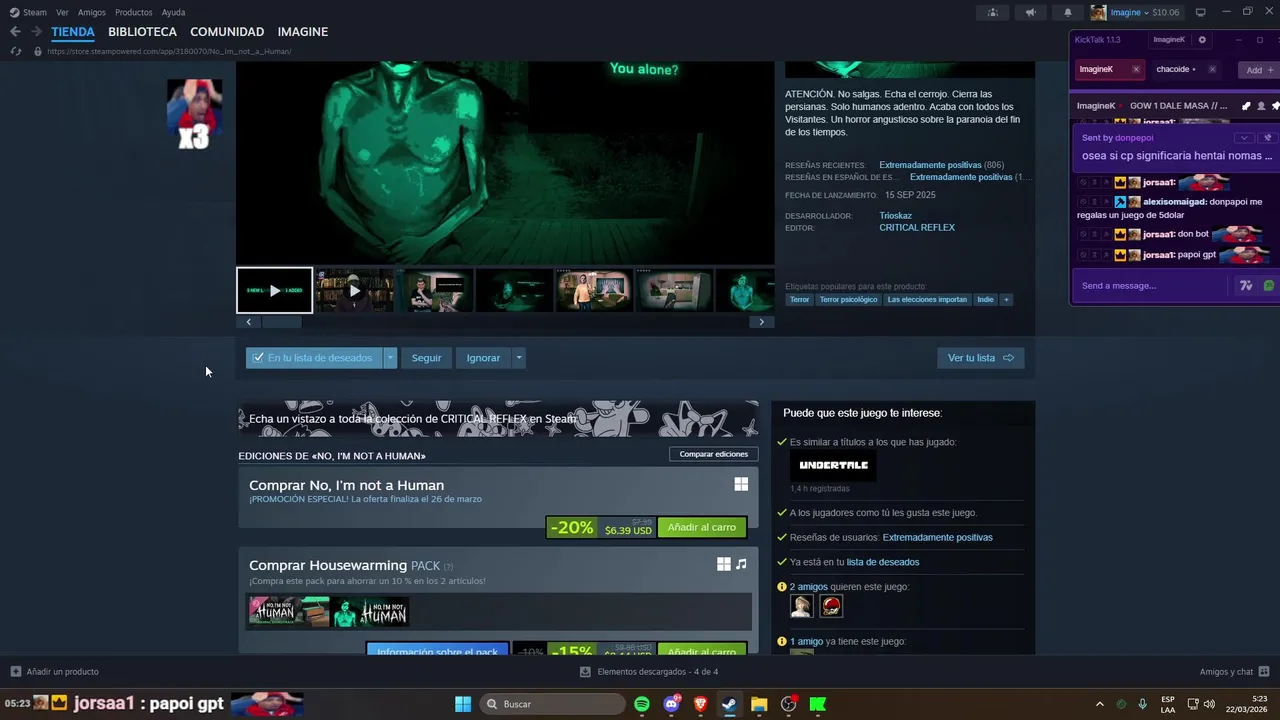Viewport: 1280px width, 720px height.
Task: Click the Ignorar button
Action: click(483, 358)
